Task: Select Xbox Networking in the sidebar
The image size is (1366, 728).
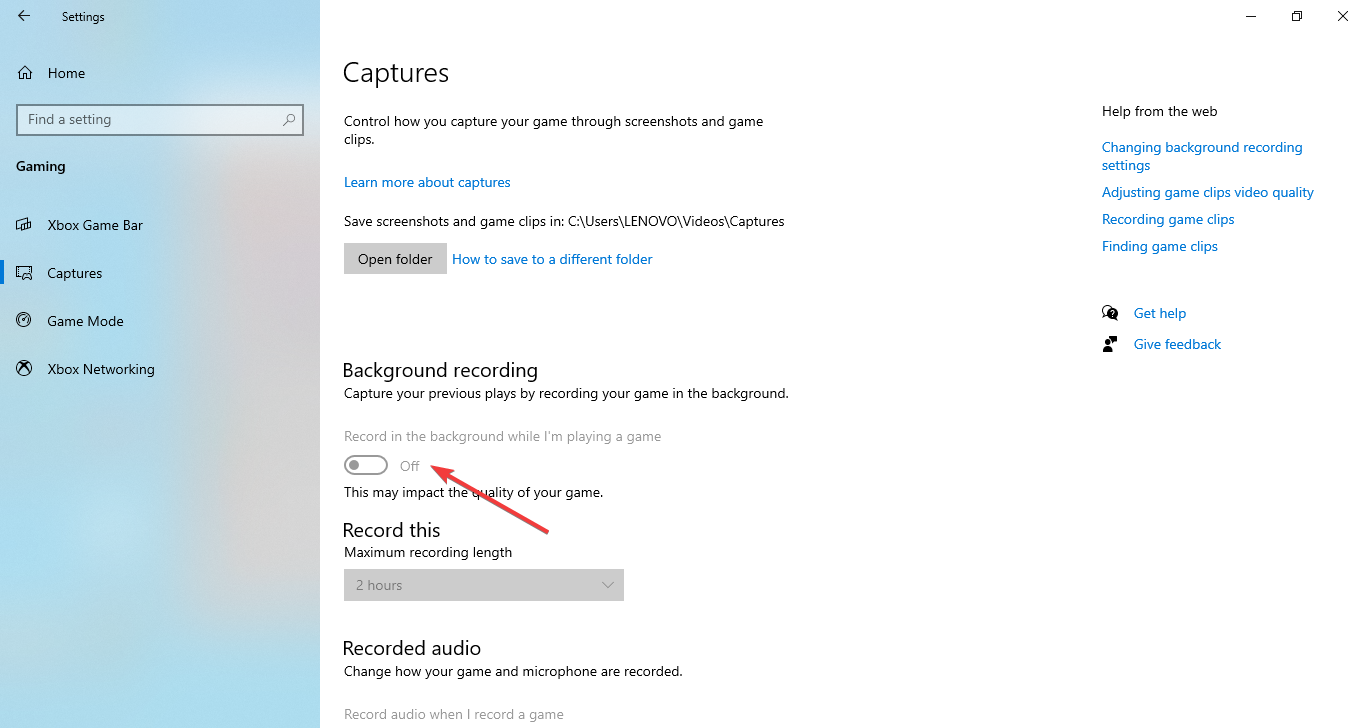Action: [101, 369]
